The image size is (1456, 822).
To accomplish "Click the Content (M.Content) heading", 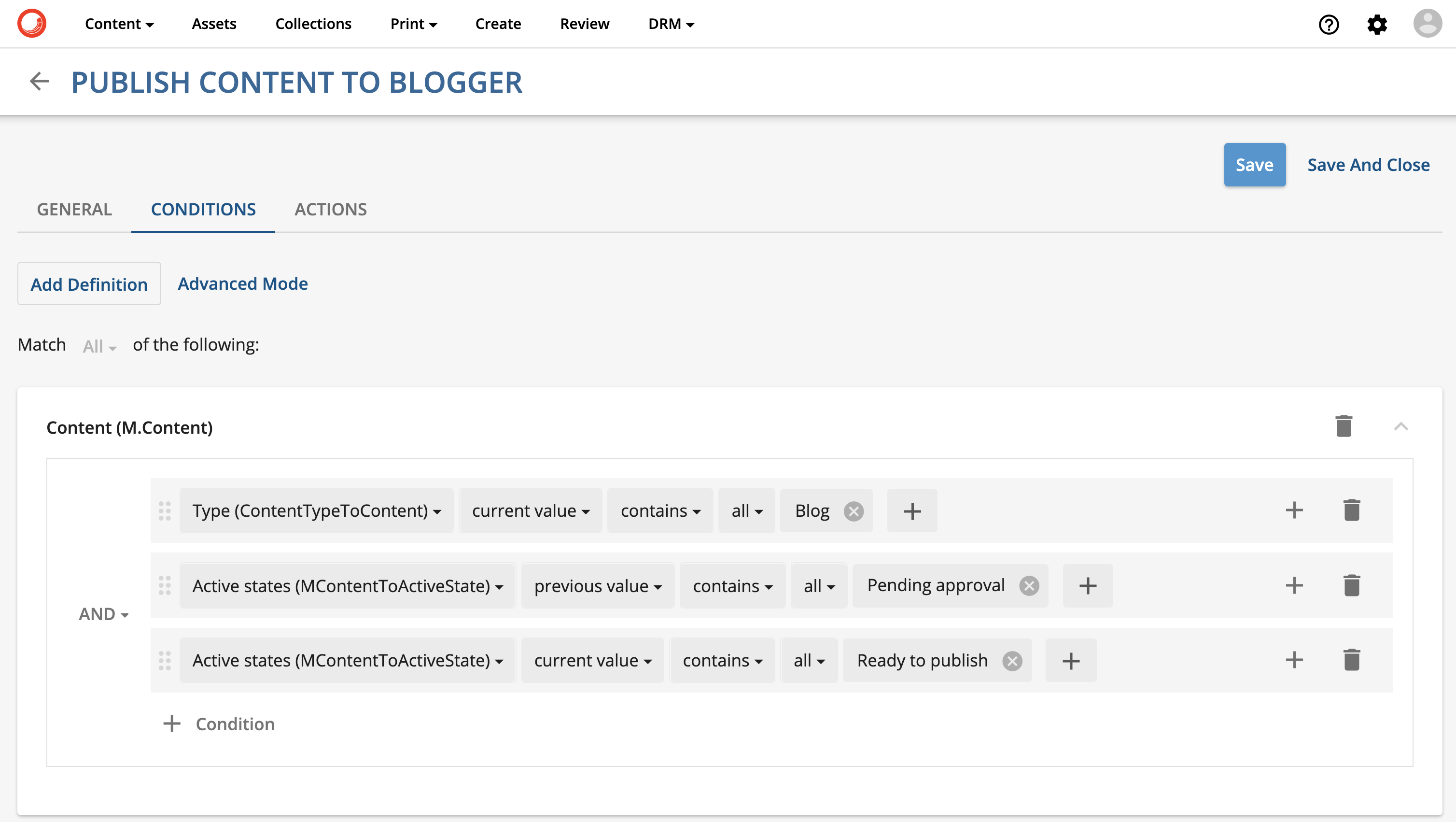I will (x=129, y=427).
